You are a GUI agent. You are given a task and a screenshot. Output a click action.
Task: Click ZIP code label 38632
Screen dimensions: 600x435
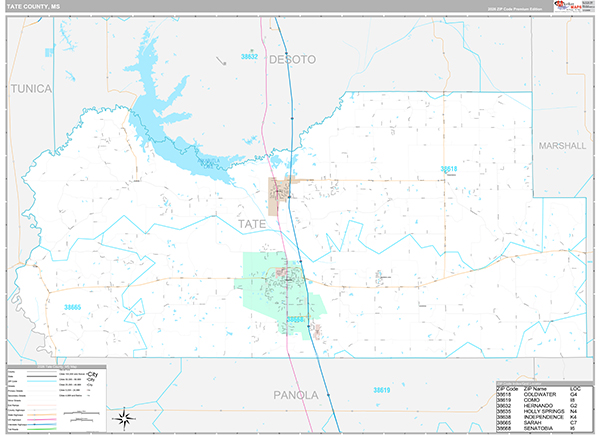[x=249, y=57]
